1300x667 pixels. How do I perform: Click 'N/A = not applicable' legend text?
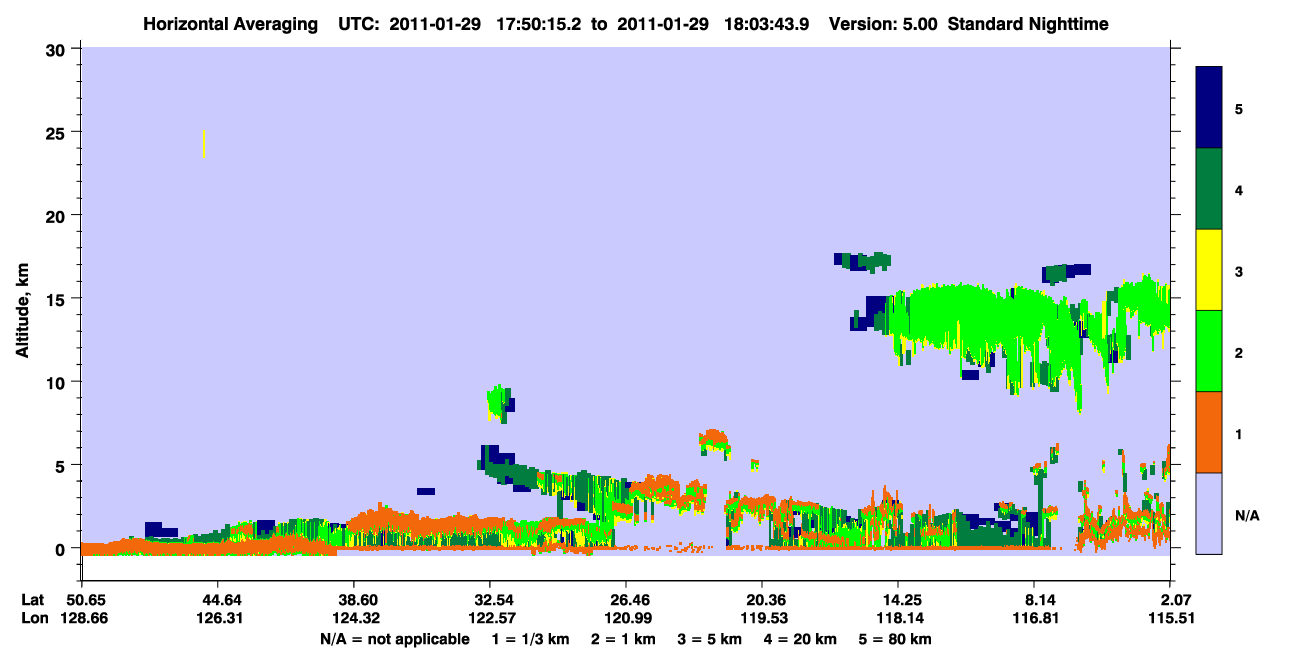pyautogui.click(x=394, y=639)
